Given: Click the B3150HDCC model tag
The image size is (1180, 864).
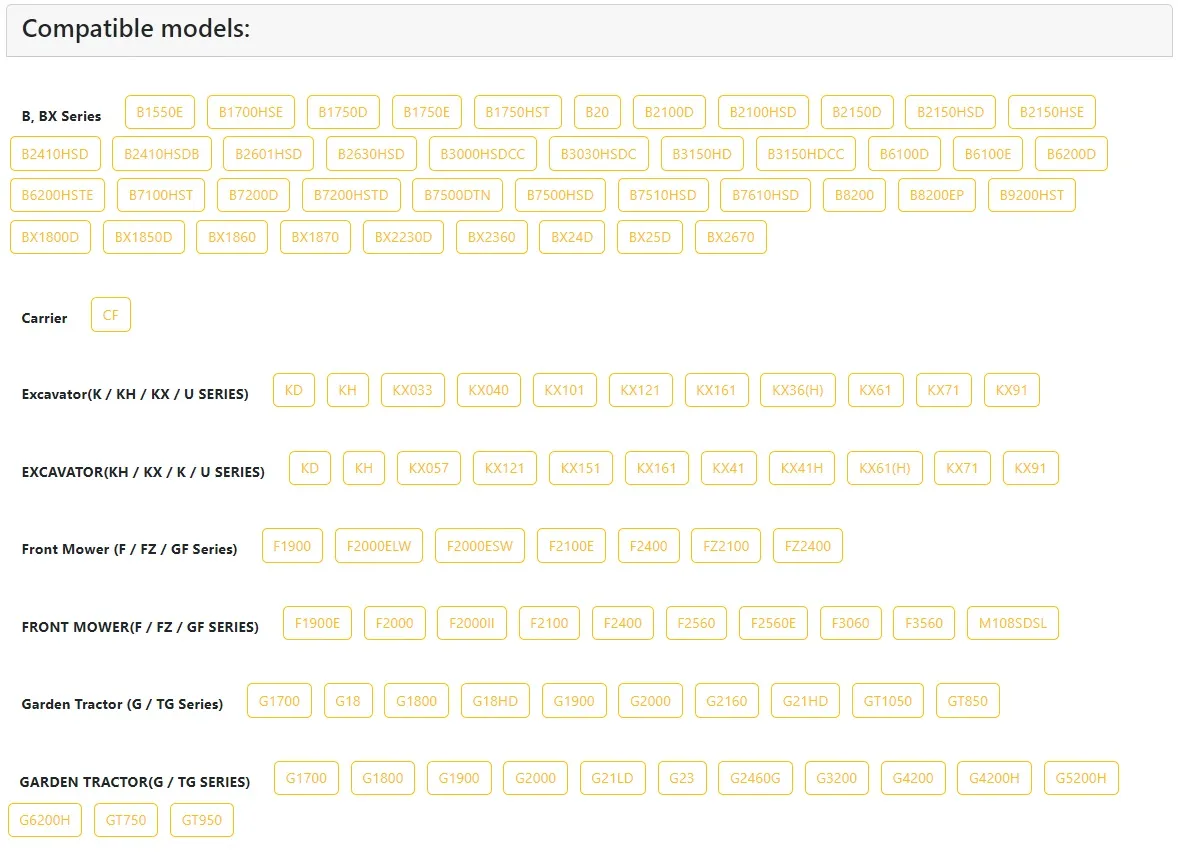Looking at the screenshot, I should click(805, 154).
